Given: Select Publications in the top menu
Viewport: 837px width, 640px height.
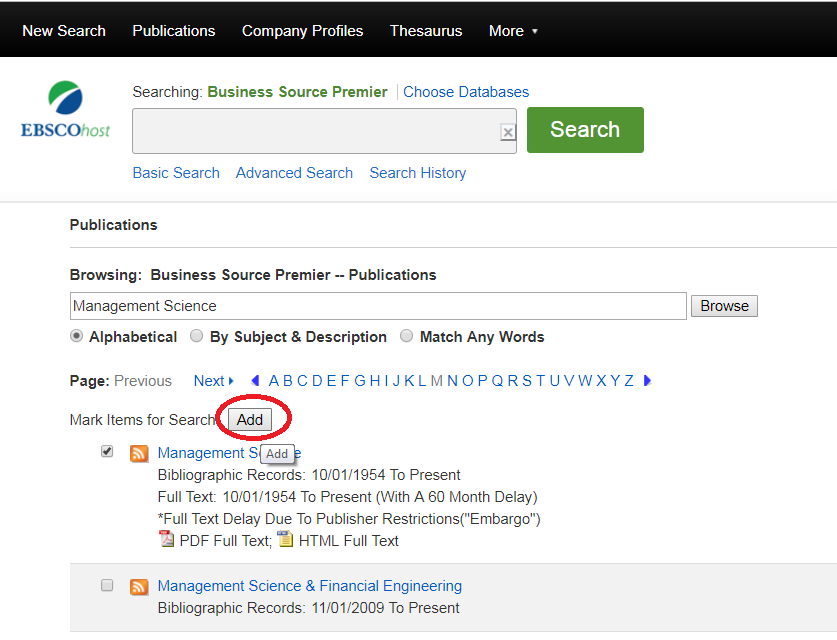Looking at the screenshot, I should click(x=173, y=30).
